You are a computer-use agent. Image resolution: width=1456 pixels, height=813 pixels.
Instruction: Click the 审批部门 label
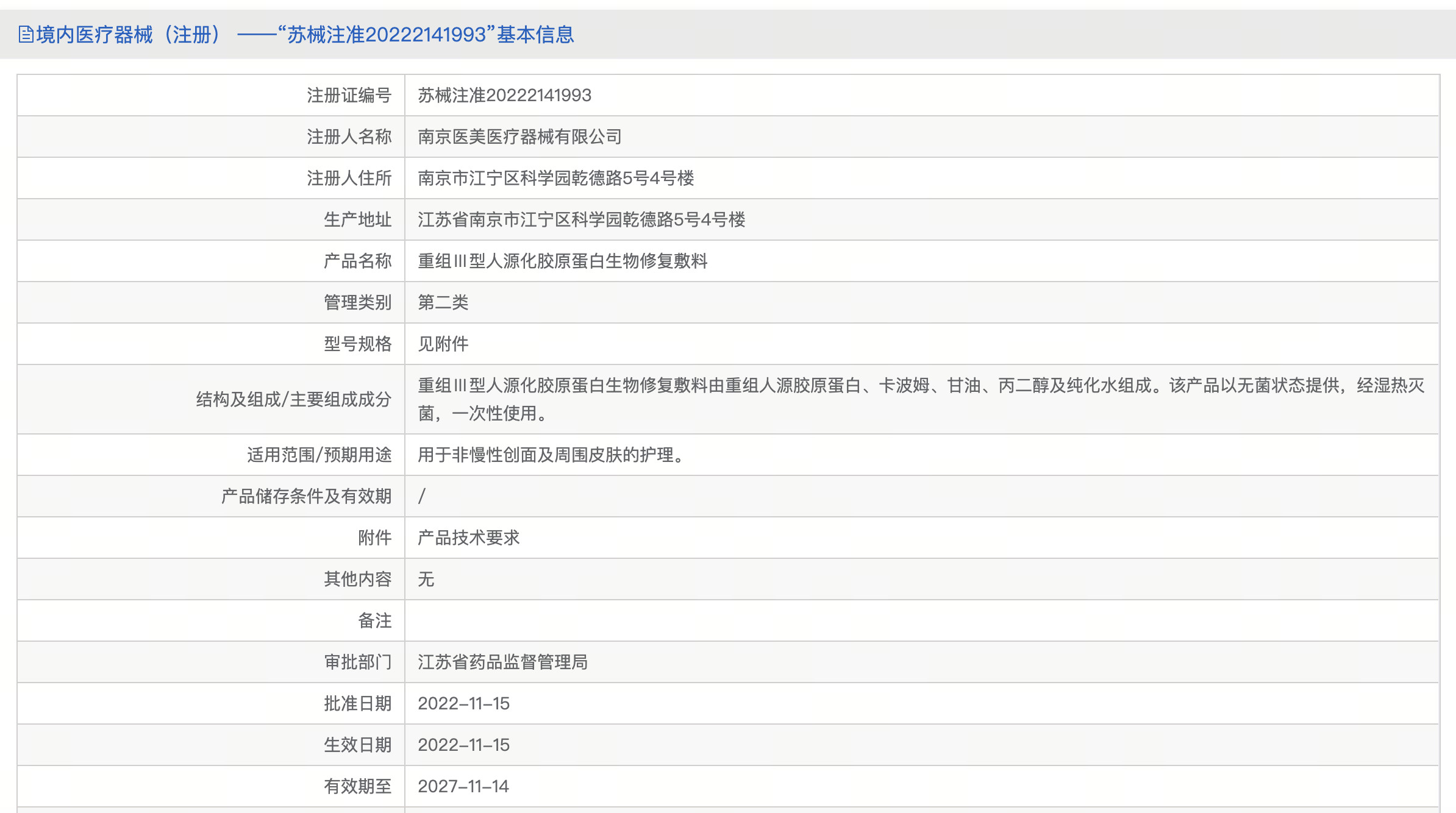pyautogui.click(x=357, y=662)
